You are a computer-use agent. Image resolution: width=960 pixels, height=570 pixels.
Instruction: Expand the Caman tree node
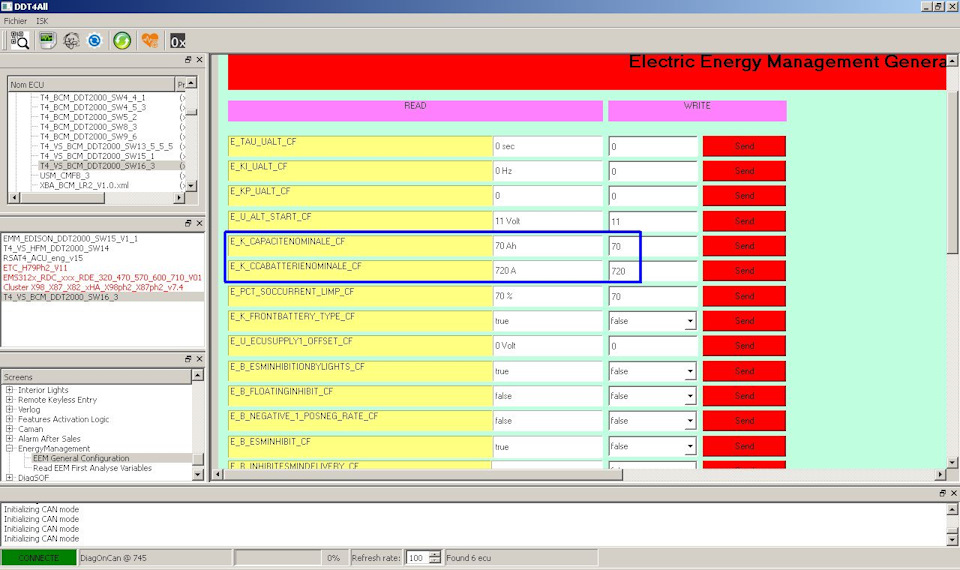pos(9,429)
